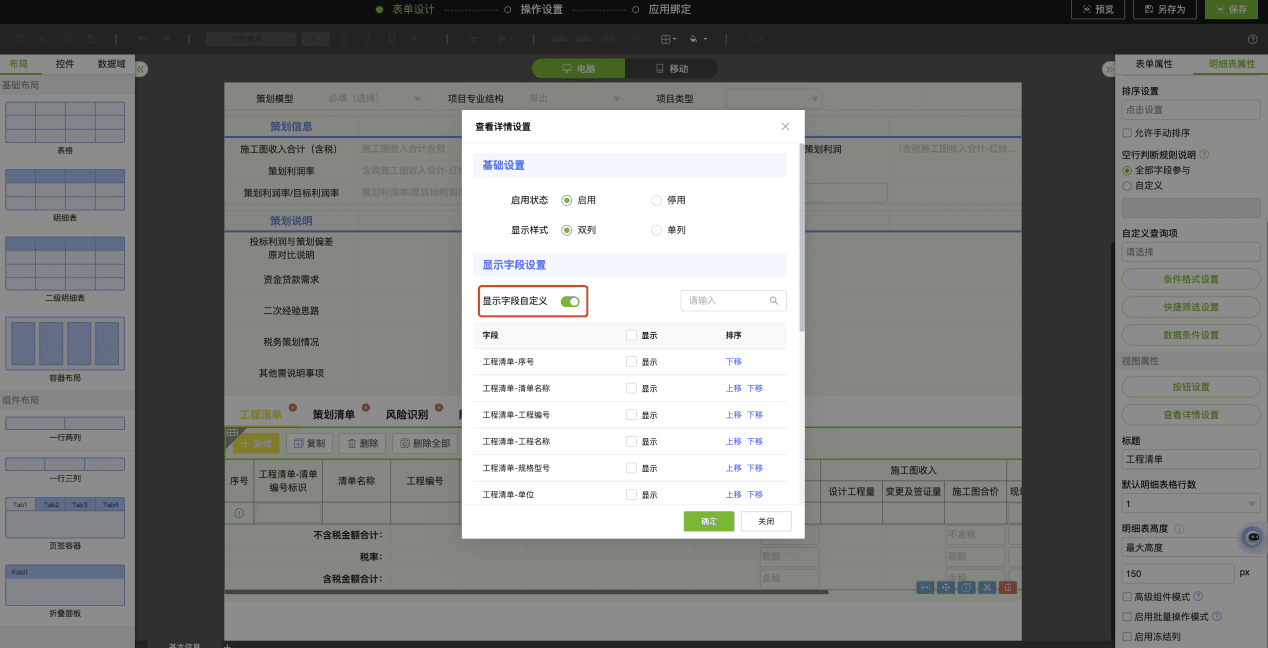Image resolution: width=1268 pixels, height=648 pixels.
Task: Switch to the 数据域 tab
Action: click(111, 63)
